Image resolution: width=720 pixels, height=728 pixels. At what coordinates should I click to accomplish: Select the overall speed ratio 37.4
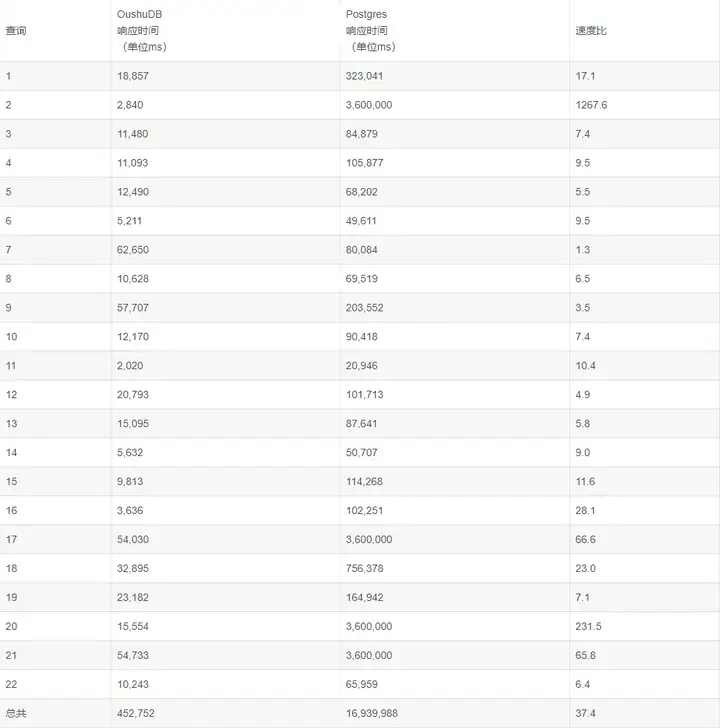click(x=585, y=714)
